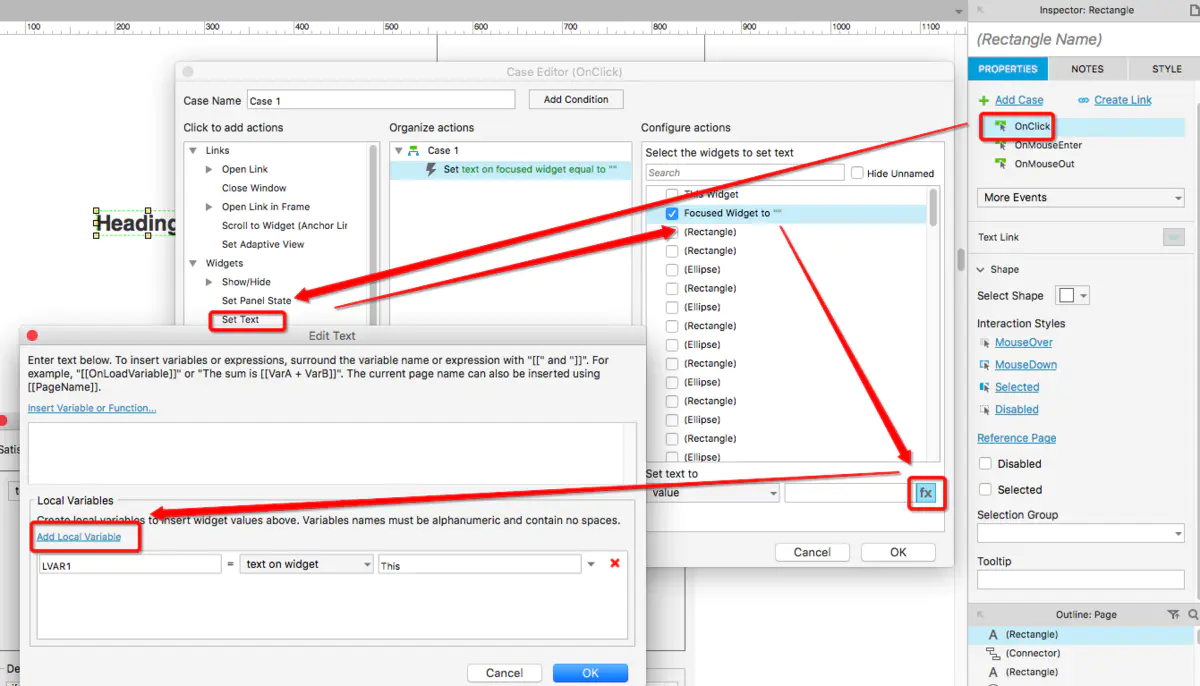The width and height of the screenshot is (1200, 686).
Task: Click Insert Variable or Function link
Action: [x=92, y=408]
